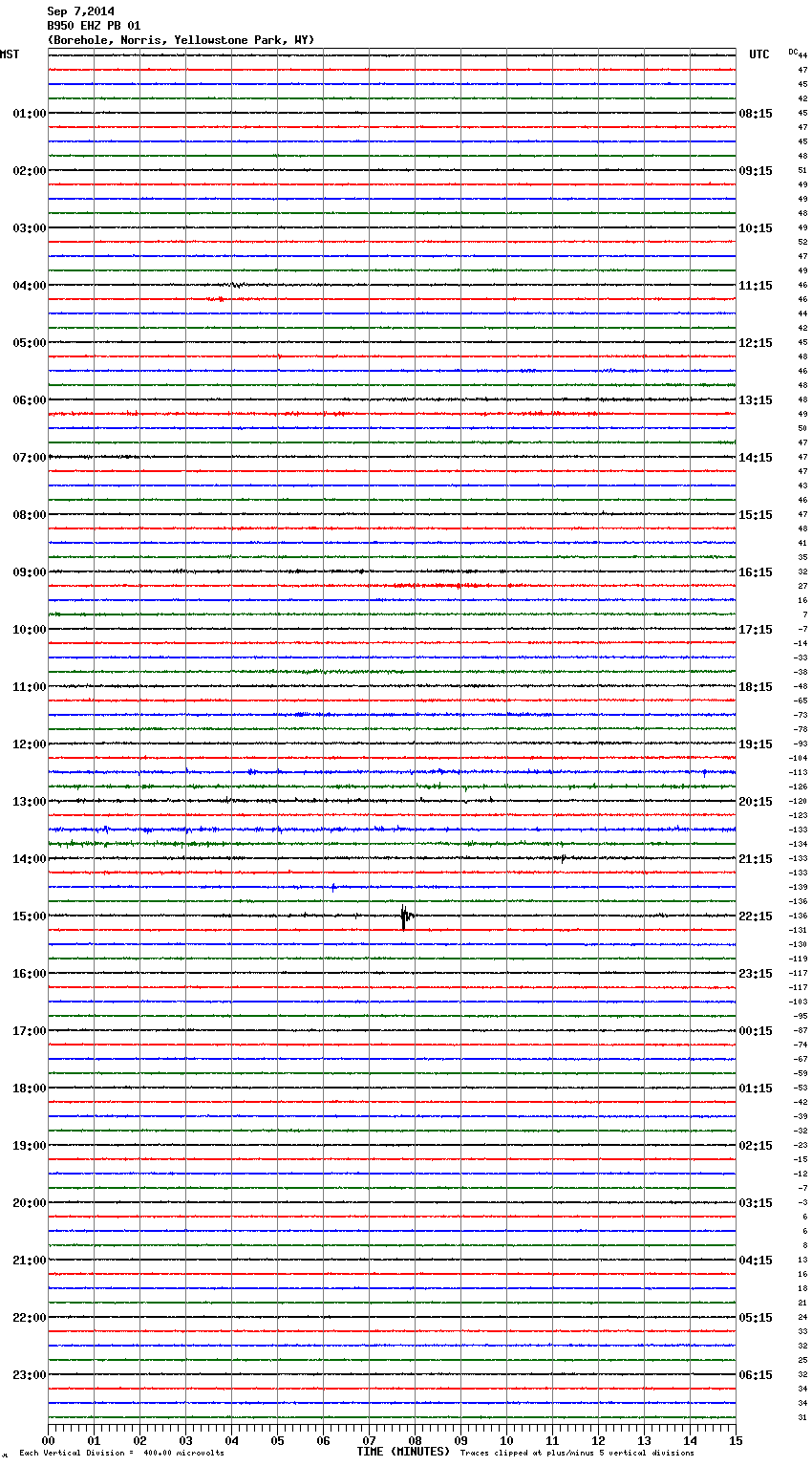Select the '10:00' MST hour label
Viewport: 812px width, 1466px height.
click(30, 630)
